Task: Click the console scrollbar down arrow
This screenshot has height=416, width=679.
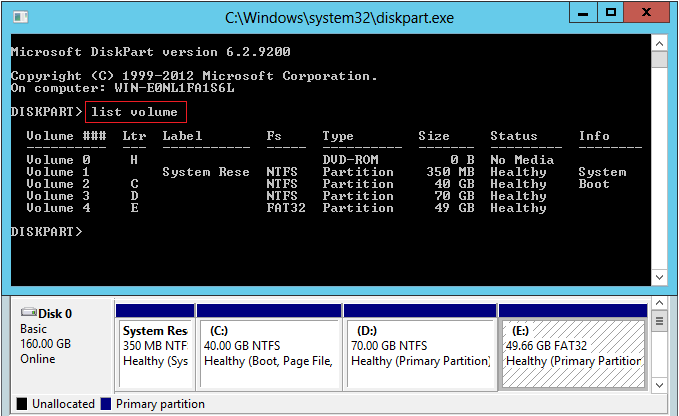Action: click(659, 276)
